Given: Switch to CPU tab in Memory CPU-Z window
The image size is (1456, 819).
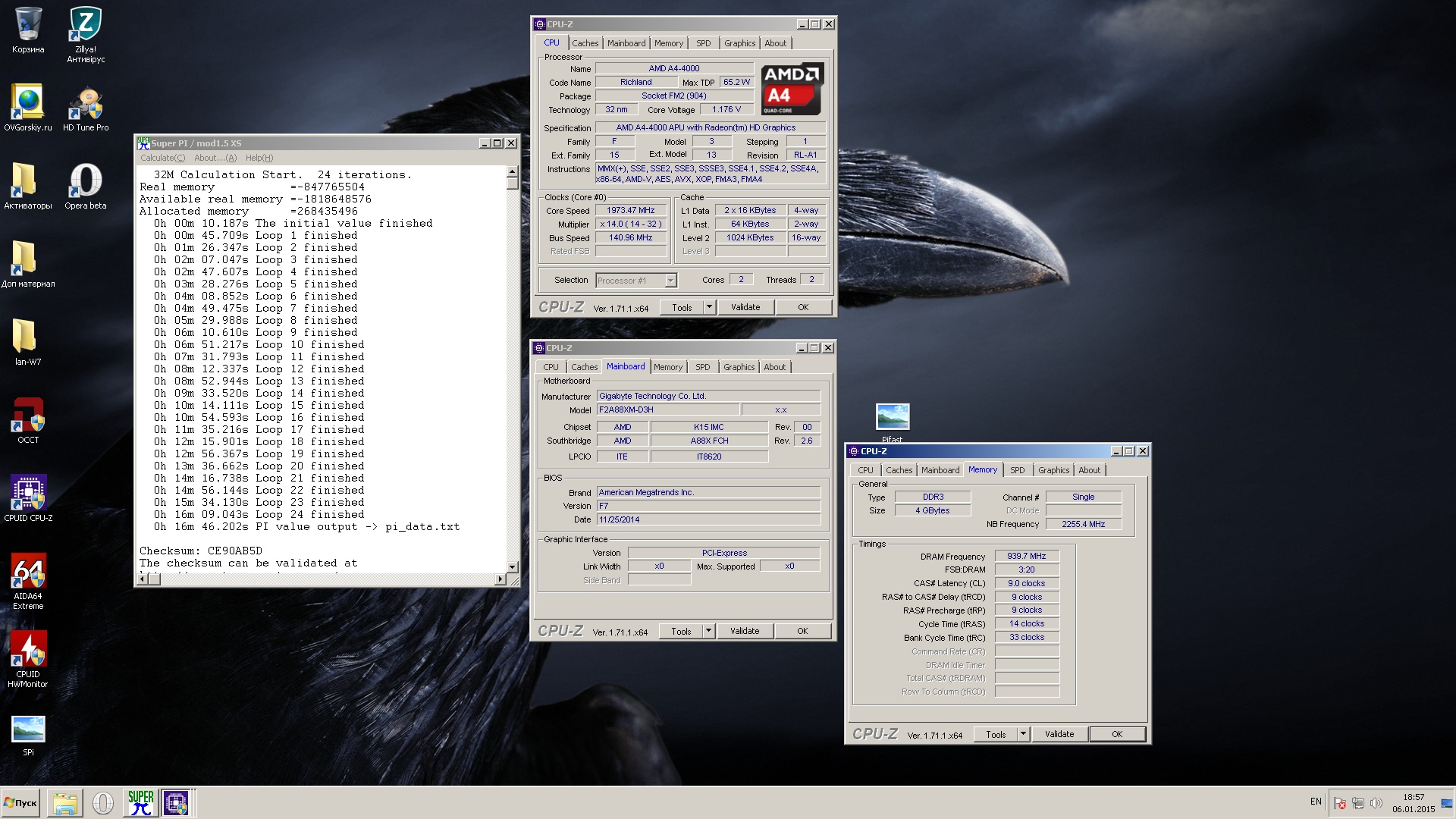Looking at the screenshot, I should point(865,470).
